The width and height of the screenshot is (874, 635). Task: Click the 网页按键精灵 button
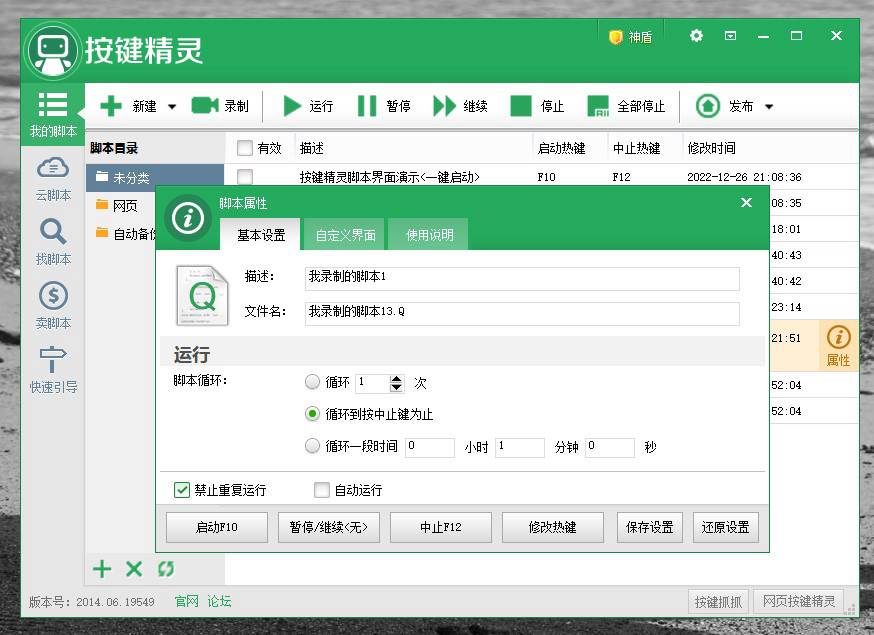click(x=799, y=601)
